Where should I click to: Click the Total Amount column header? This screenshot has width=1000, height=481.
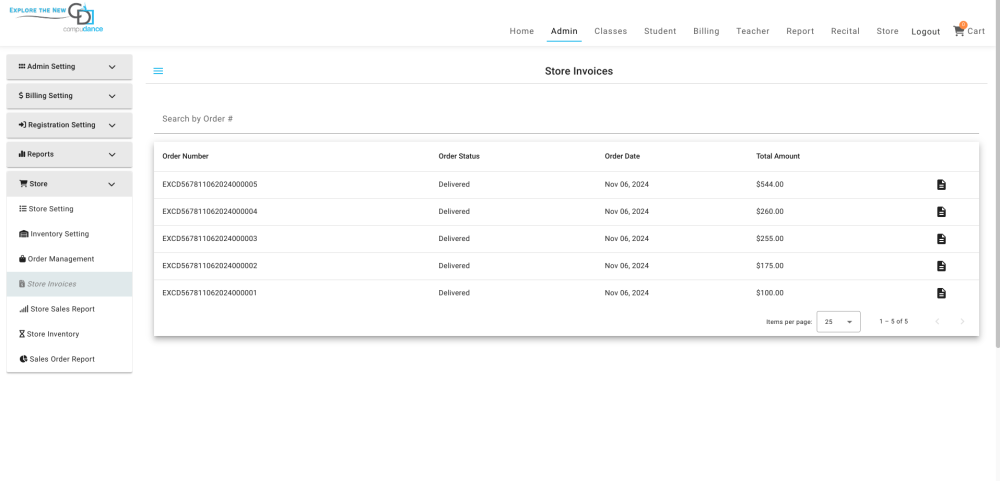tap(777, 156)
